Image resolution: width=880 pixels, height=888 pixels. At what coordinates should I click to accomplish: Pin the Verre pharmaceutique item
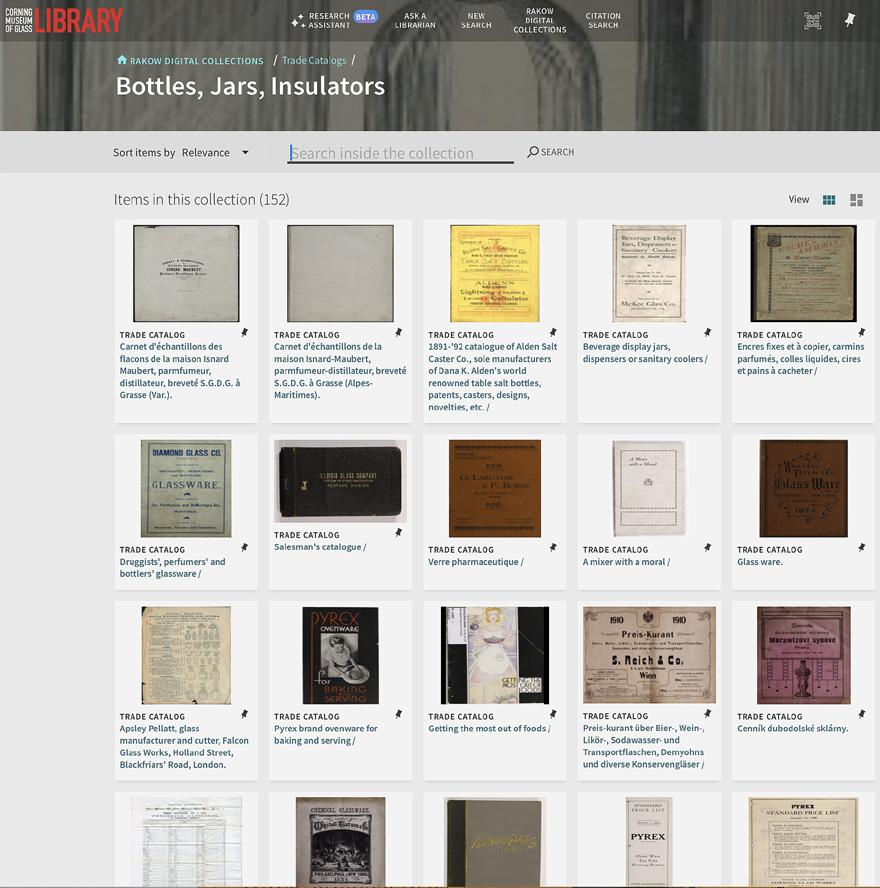coord(553,548)
